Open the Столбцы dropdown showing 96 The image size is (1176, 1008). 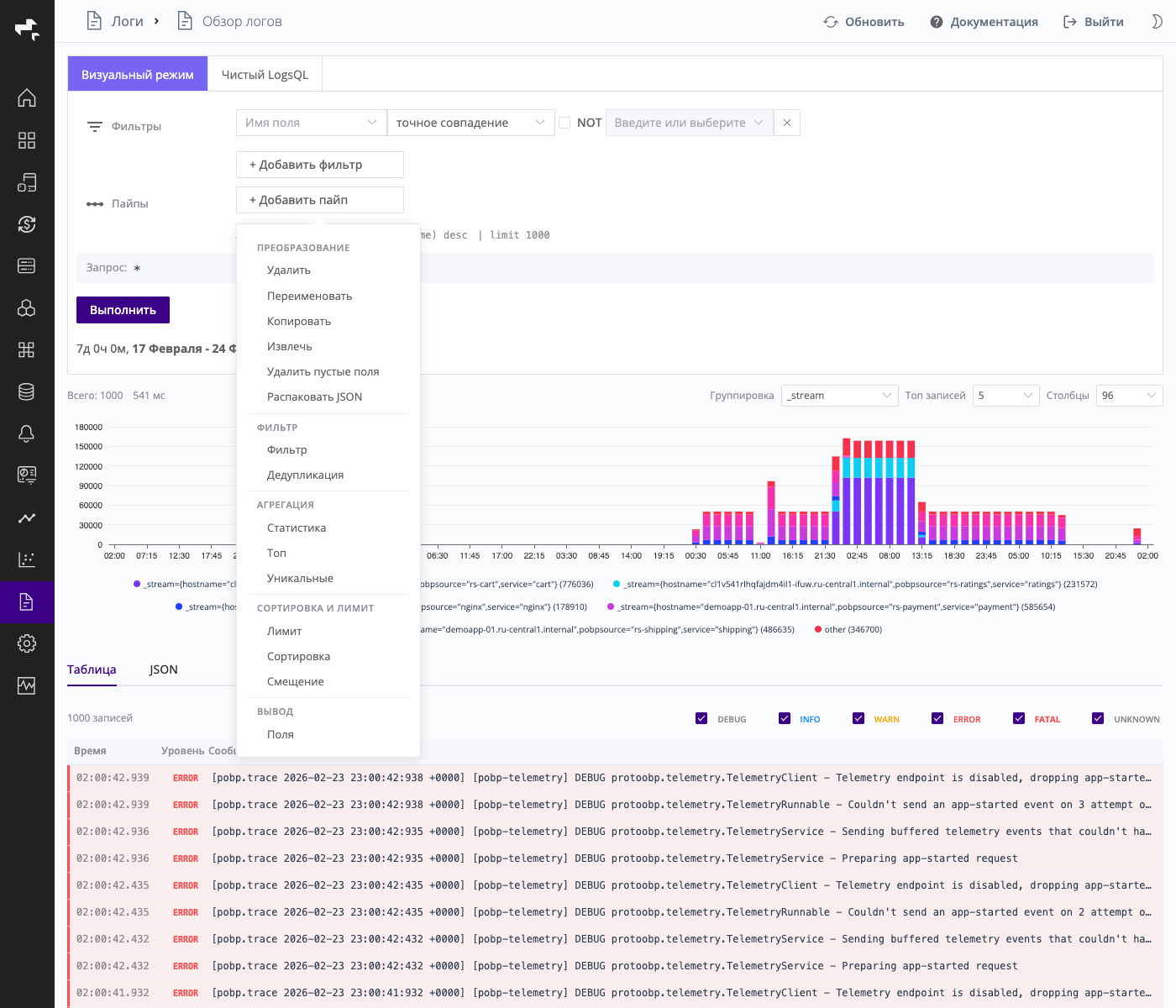coord(1129,396)
